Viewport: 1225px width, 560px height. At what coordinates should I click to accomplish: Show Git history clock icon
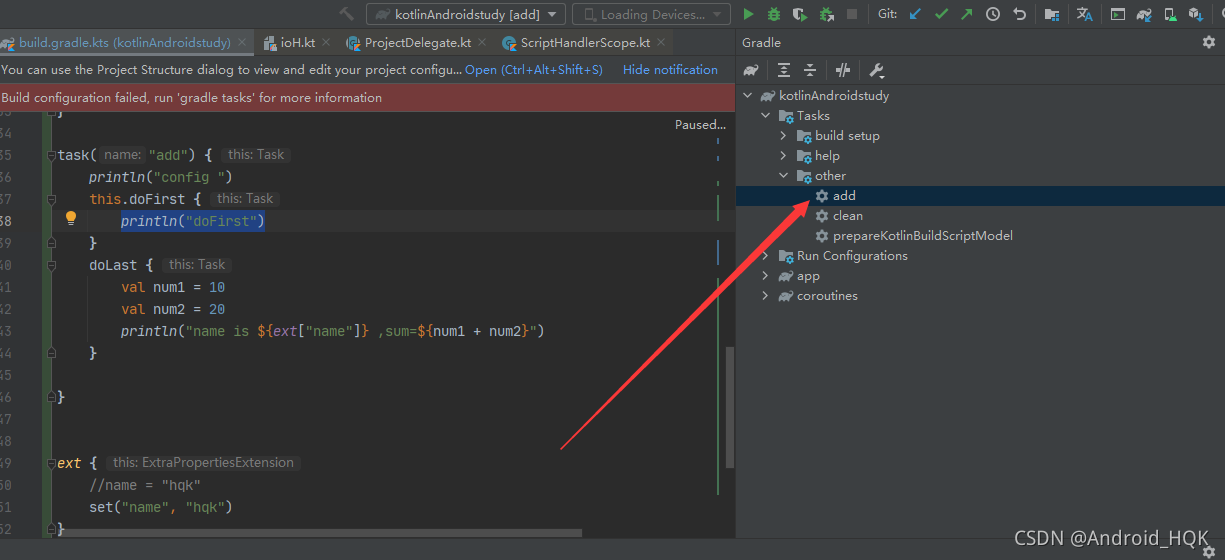(x=993, y=14)
